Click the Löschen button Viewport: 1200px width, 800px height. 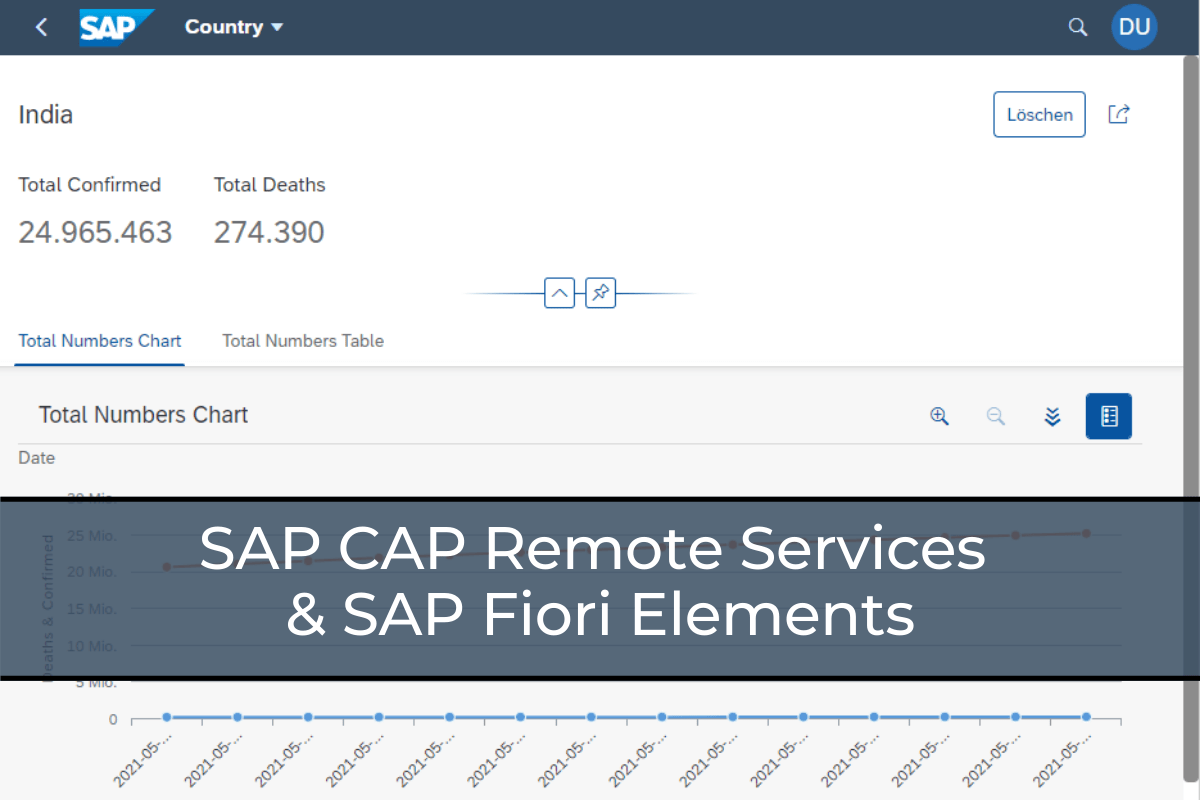pyautogui.click(x=1039, y=114)
